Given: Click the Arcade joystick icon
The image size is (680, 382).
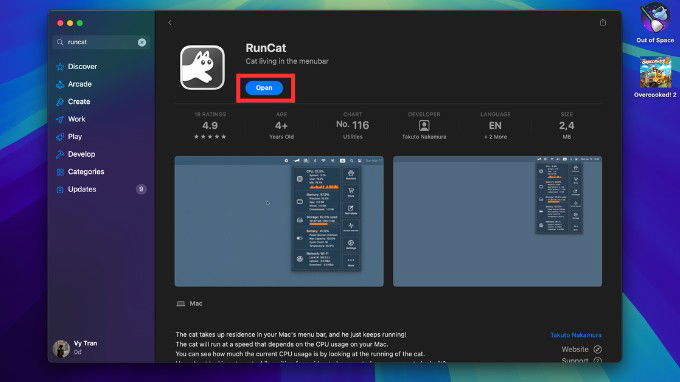Looking at the screenshot, I should (60, 85).
